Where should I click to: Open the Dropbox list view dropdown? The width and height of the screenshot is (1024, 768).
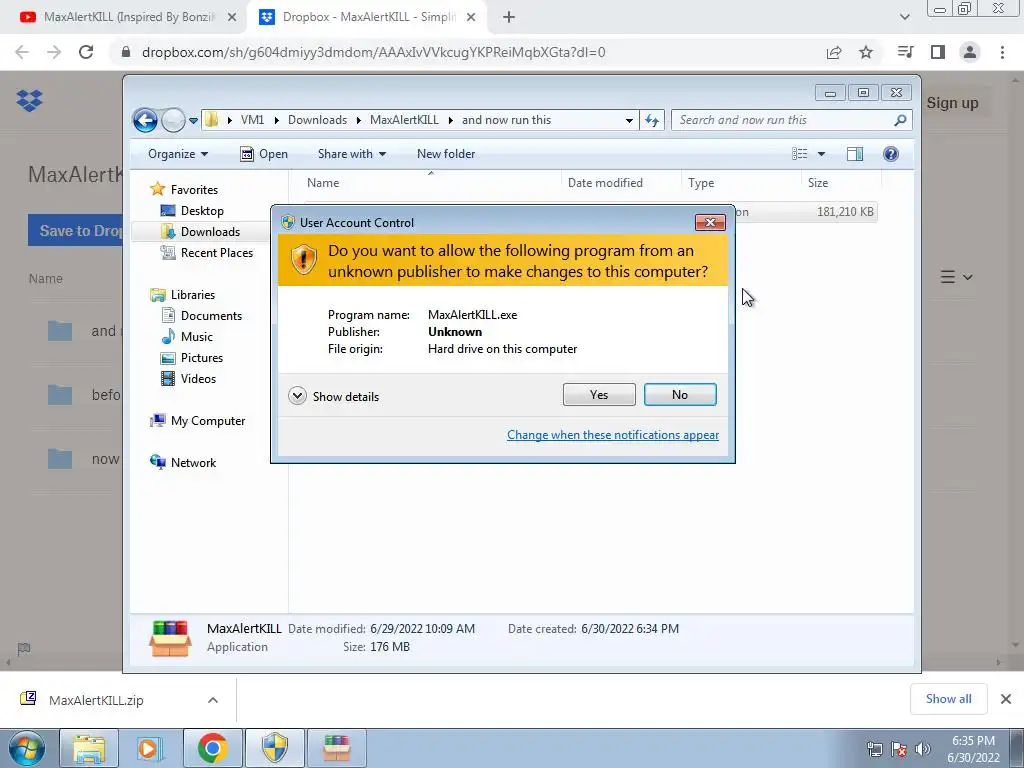tap(957, 278)
